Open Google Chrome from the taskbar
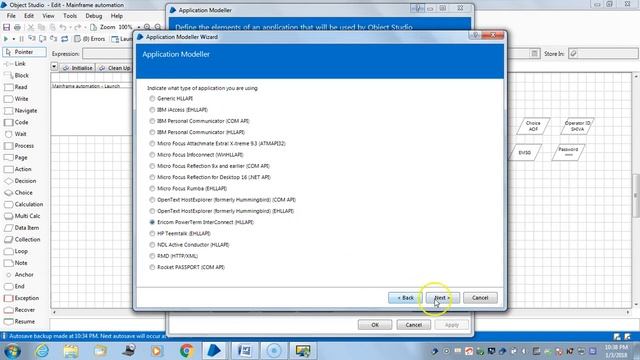640x360 pixels. [x=187, y=351]
